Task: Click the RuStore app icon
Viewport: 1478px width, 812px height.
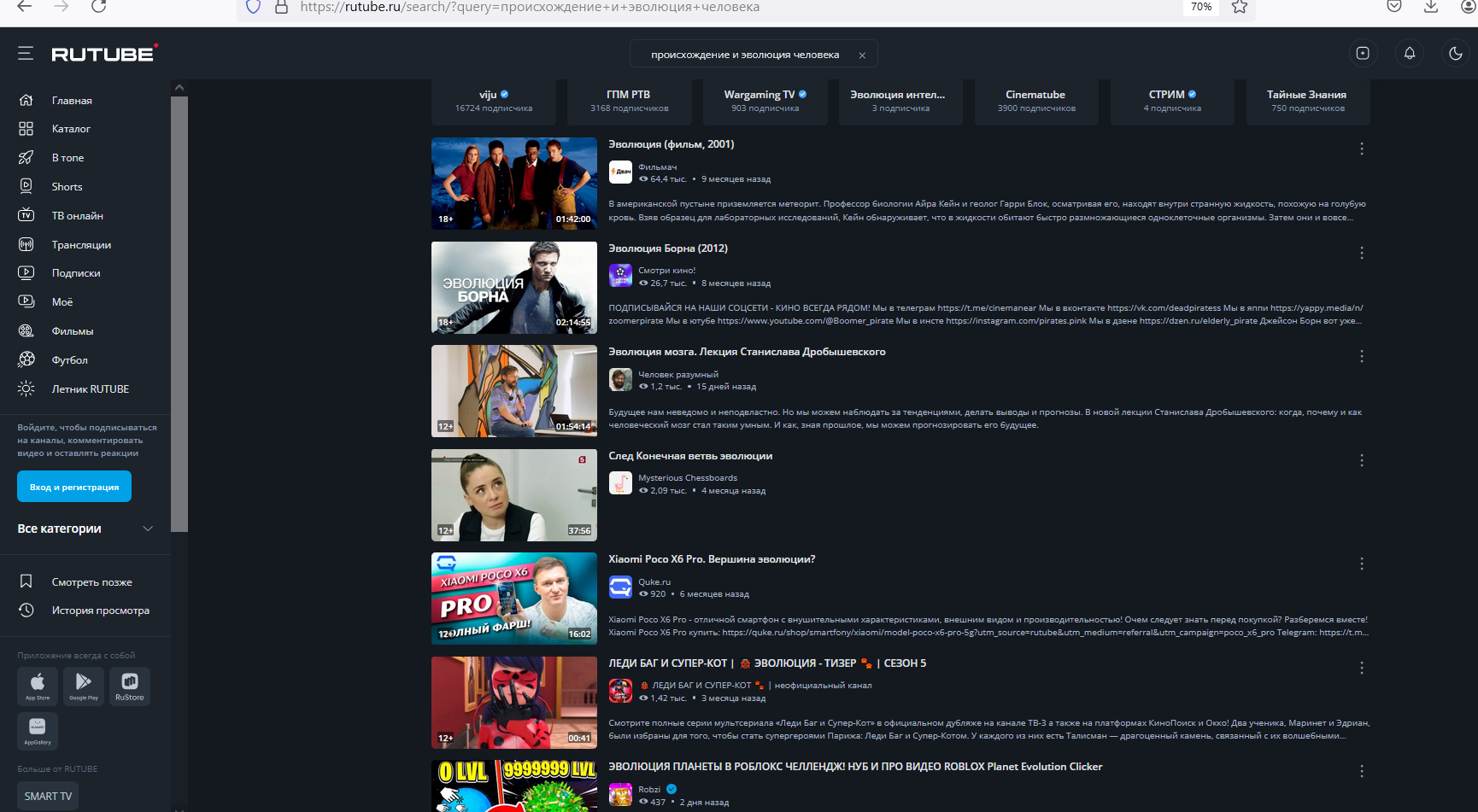Action: coord(130,686)
